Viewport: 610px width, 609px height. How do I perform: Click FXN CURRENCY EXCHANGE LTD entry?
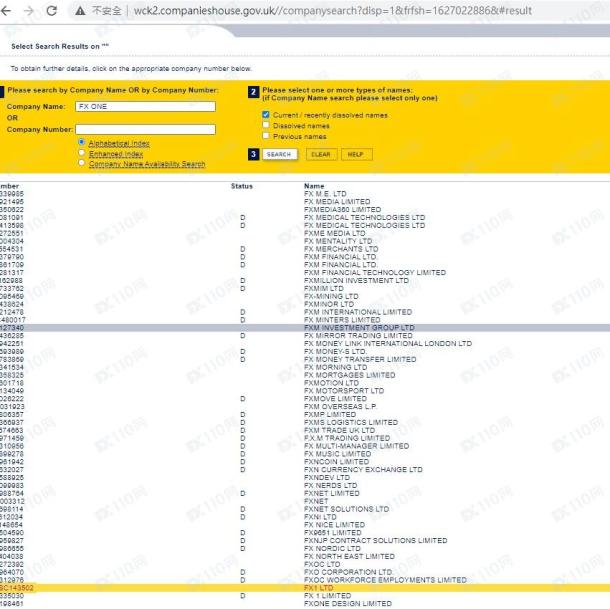pos(363,470)
